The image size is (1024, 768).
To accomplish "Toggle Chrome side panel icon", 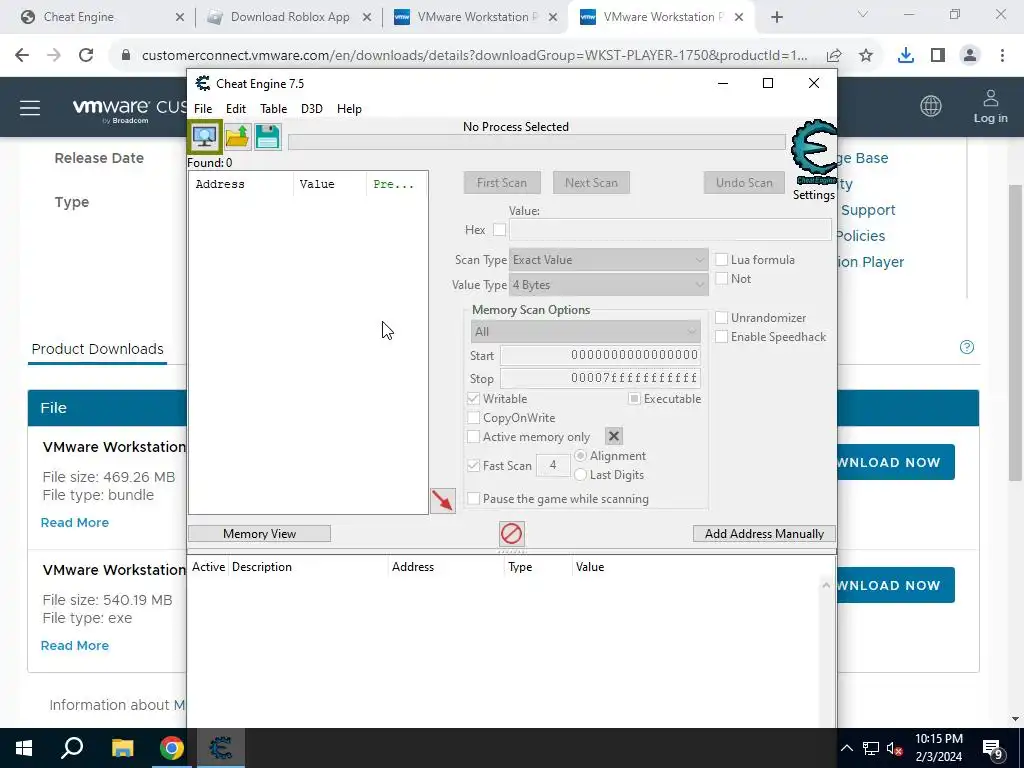I will 938,56.
